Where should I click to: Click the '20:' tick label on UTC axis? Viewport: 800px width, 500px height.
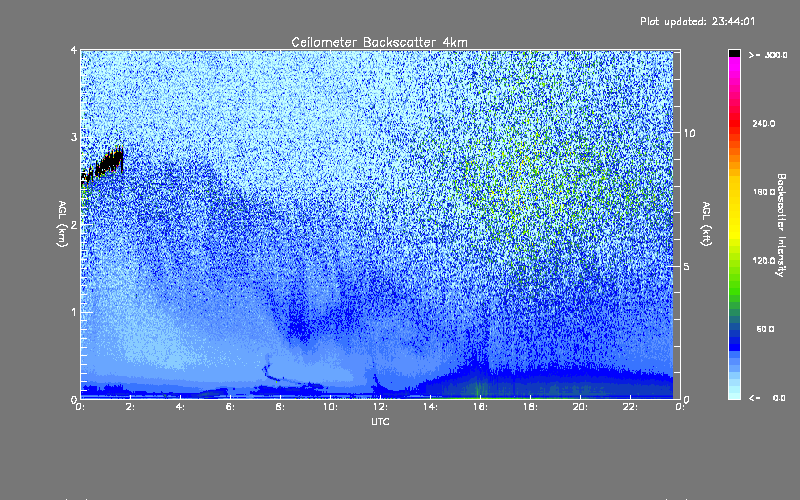click(x=580, y=407)
